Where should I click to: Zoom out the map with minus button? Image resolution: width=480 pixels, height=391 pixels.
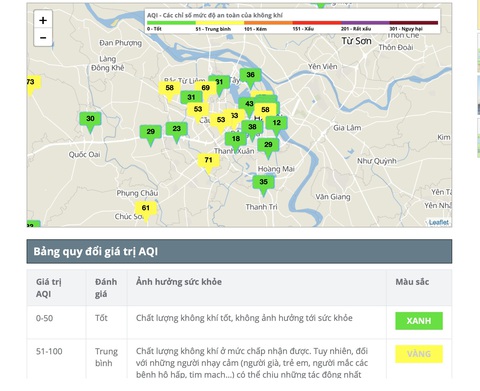(43, 38)
